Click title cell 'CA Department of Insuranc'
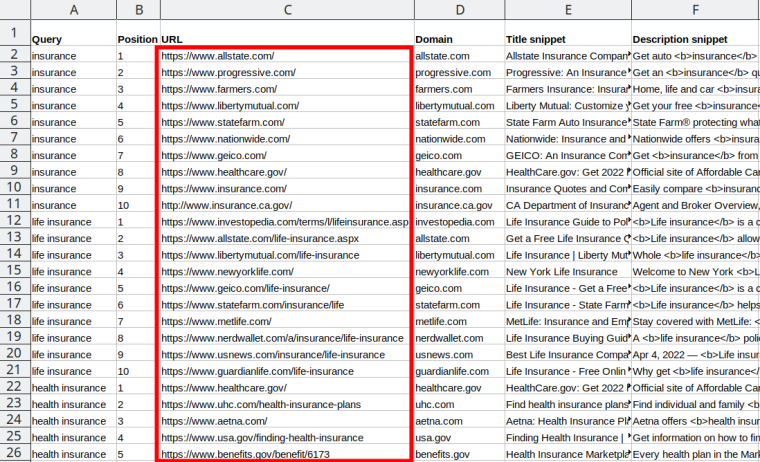This screenshot has height=462, width=760. click(568, 205)
